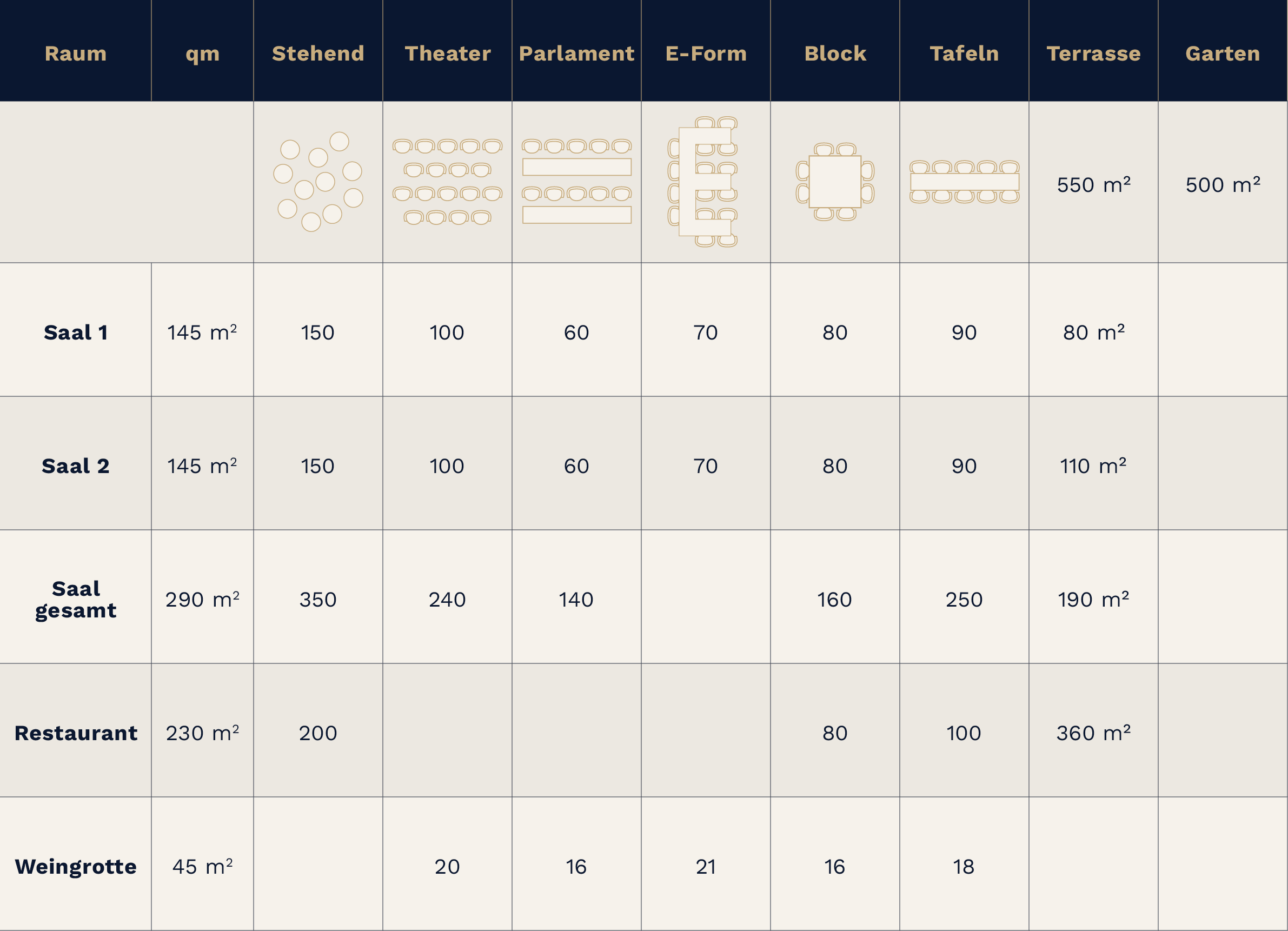
Task: Select the Raum column header
Action: pyautogui.click(x=76, y=54)
